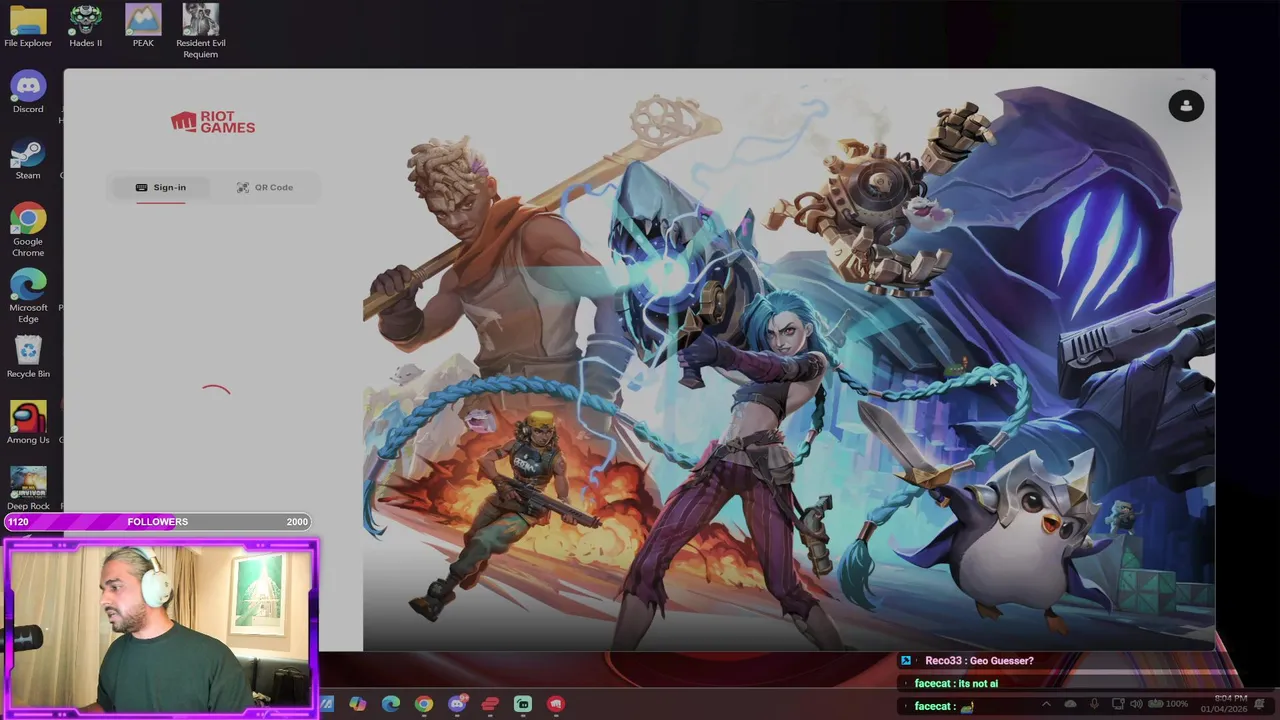Launch Hades II from desktop

pyautogui.click(x=86, y=27)
